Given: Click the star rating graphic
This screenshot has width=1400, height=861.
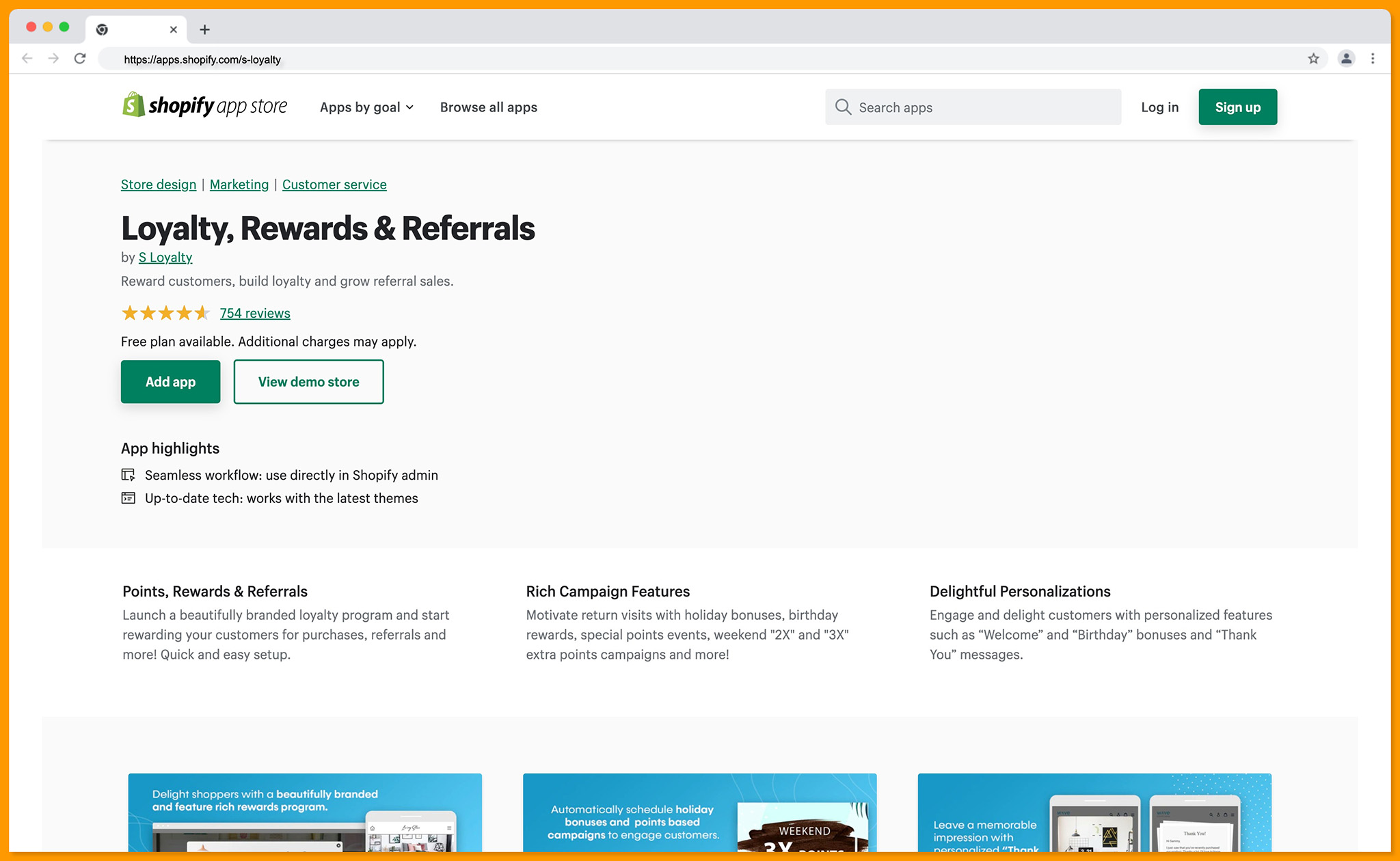Looking at the screenshot, I should pos(165,313).
